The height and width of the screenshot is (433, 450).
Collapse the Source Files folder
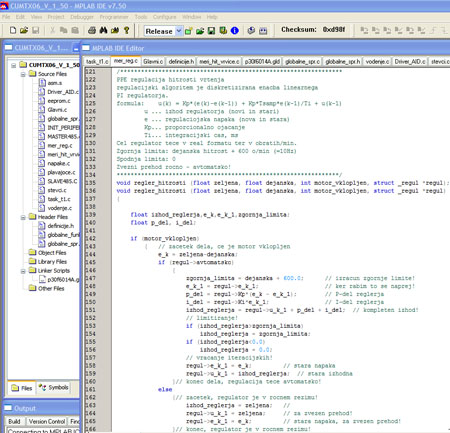[23, 74]
